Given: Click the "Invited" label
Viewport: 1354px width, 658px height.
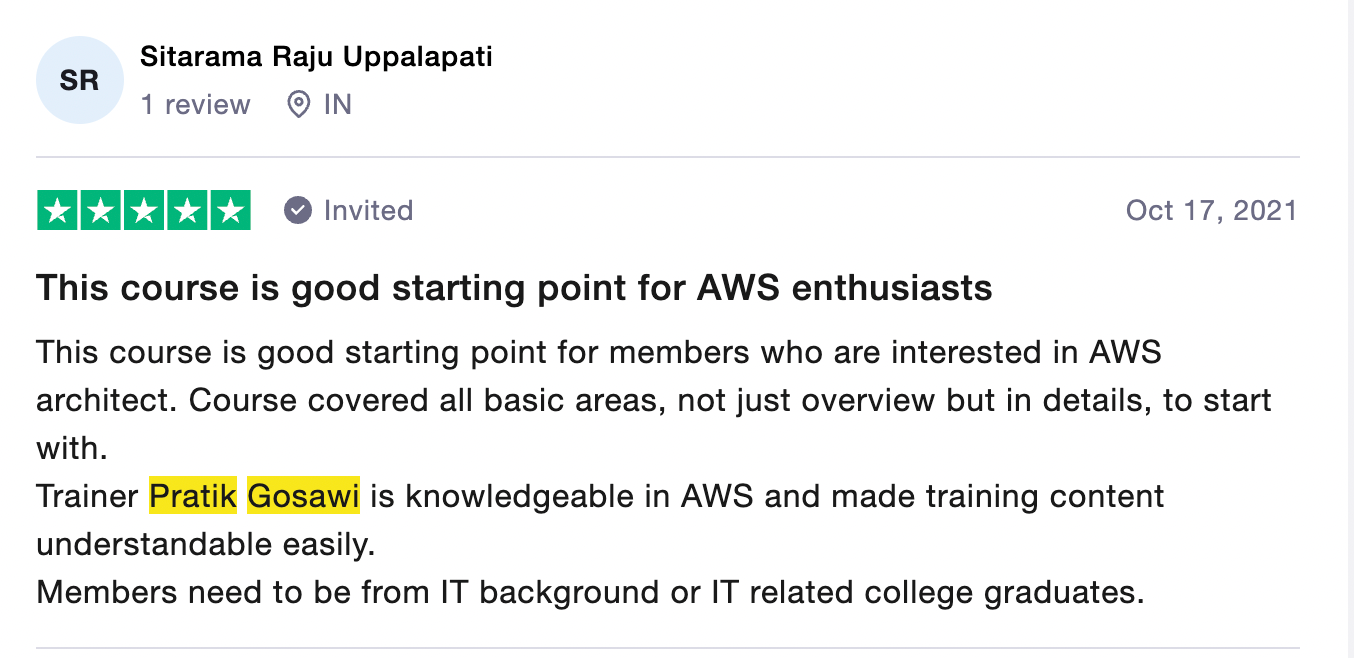Looking at the screenshot, I should point(368,210).
